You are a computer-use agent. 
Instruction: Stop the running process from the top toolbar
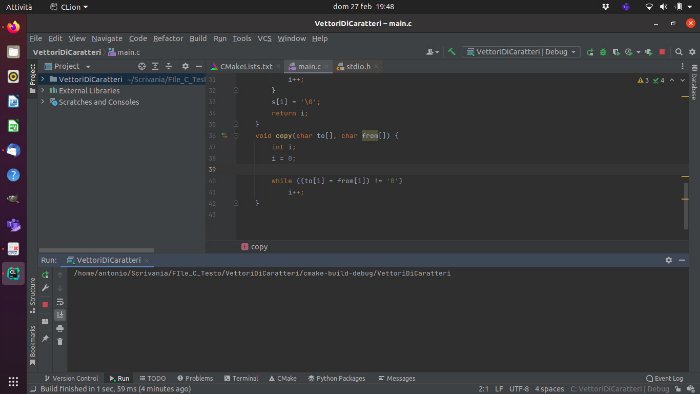pyautogui.click(x=662, y=52)
